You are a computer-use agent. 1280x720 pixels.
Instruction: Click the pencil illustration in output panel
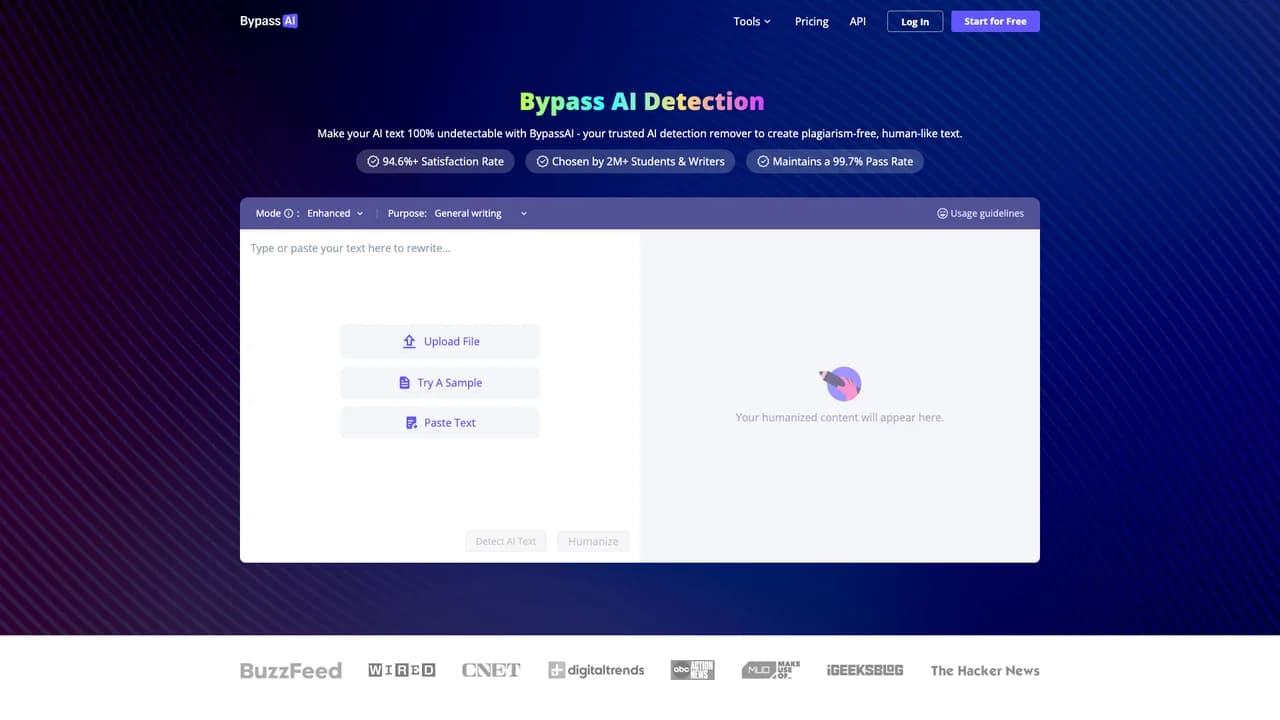840,382
